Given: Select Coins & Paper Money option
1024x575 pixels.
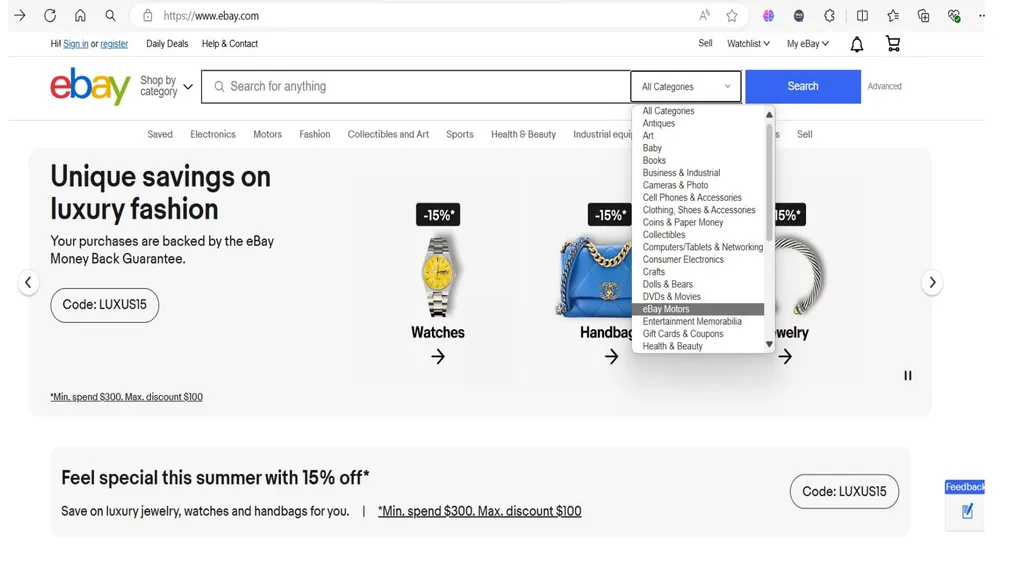Looking at the screenshot, I should tap(682, 223).
